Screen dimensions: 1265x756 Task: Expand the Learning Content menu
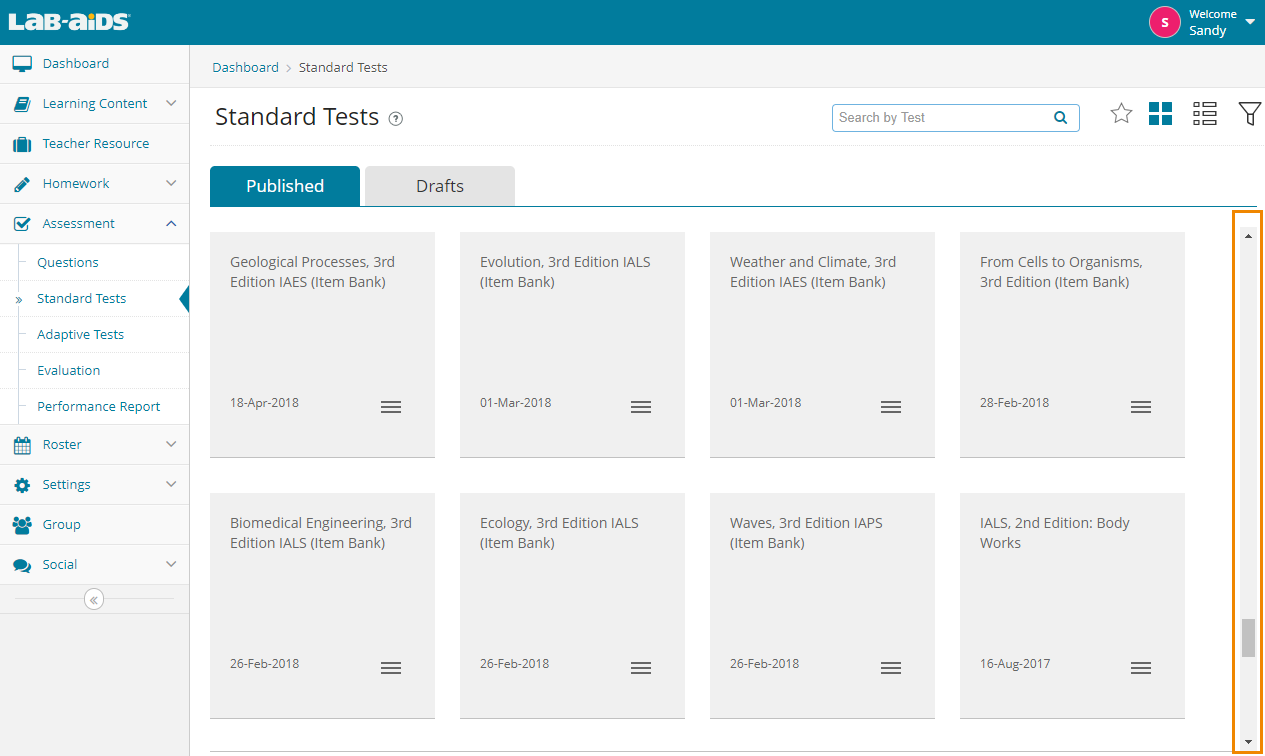[171, 103]
